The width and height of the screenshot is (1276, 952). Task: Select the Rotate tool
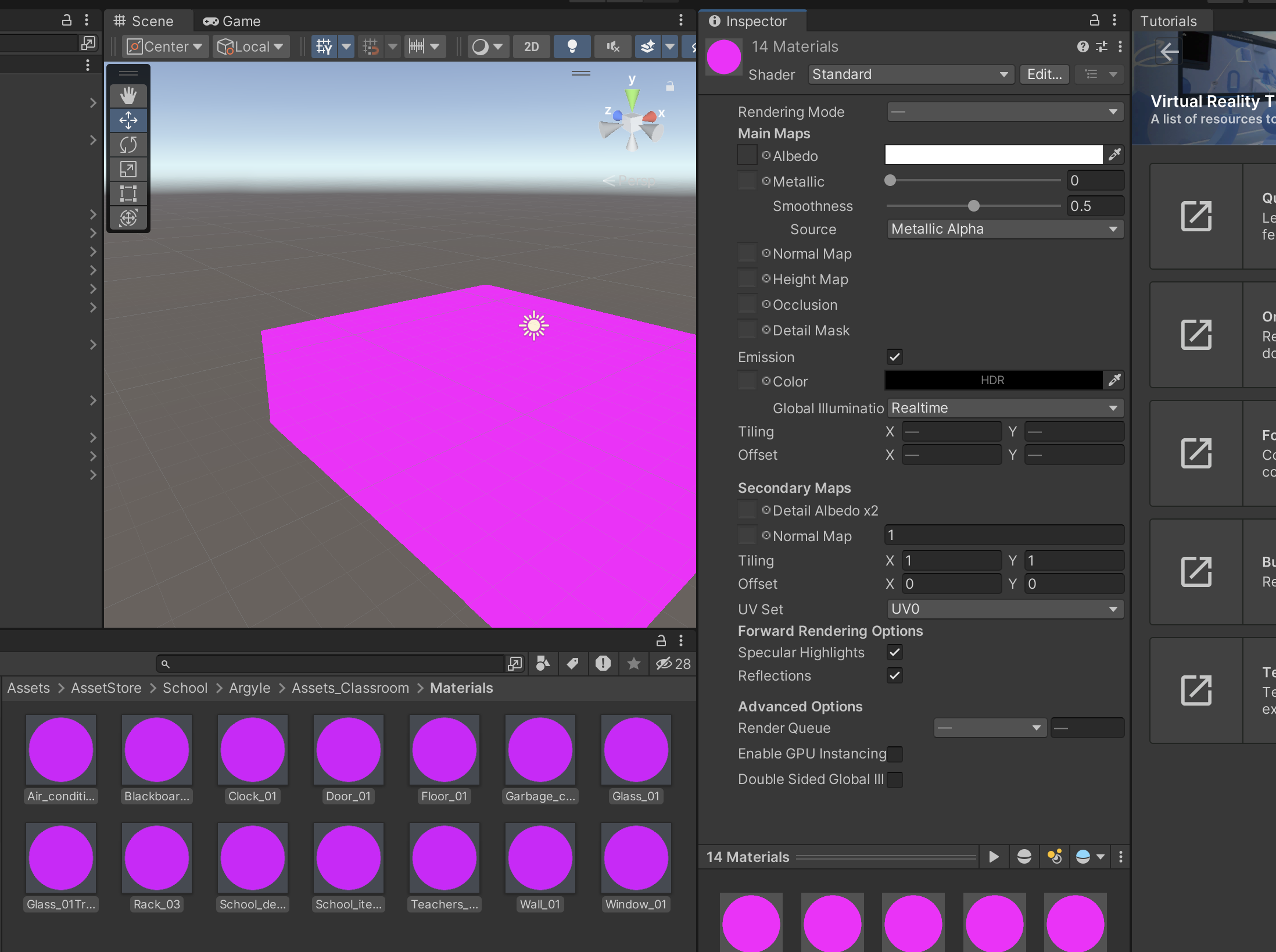(x=128, y=145)
